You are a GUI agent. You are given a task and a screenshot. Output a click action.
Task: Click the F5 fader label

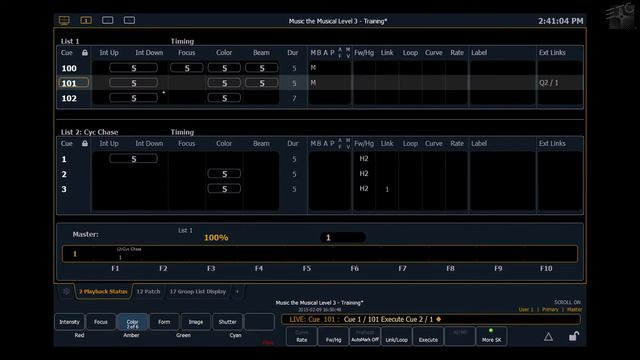[x=307, y=269]
